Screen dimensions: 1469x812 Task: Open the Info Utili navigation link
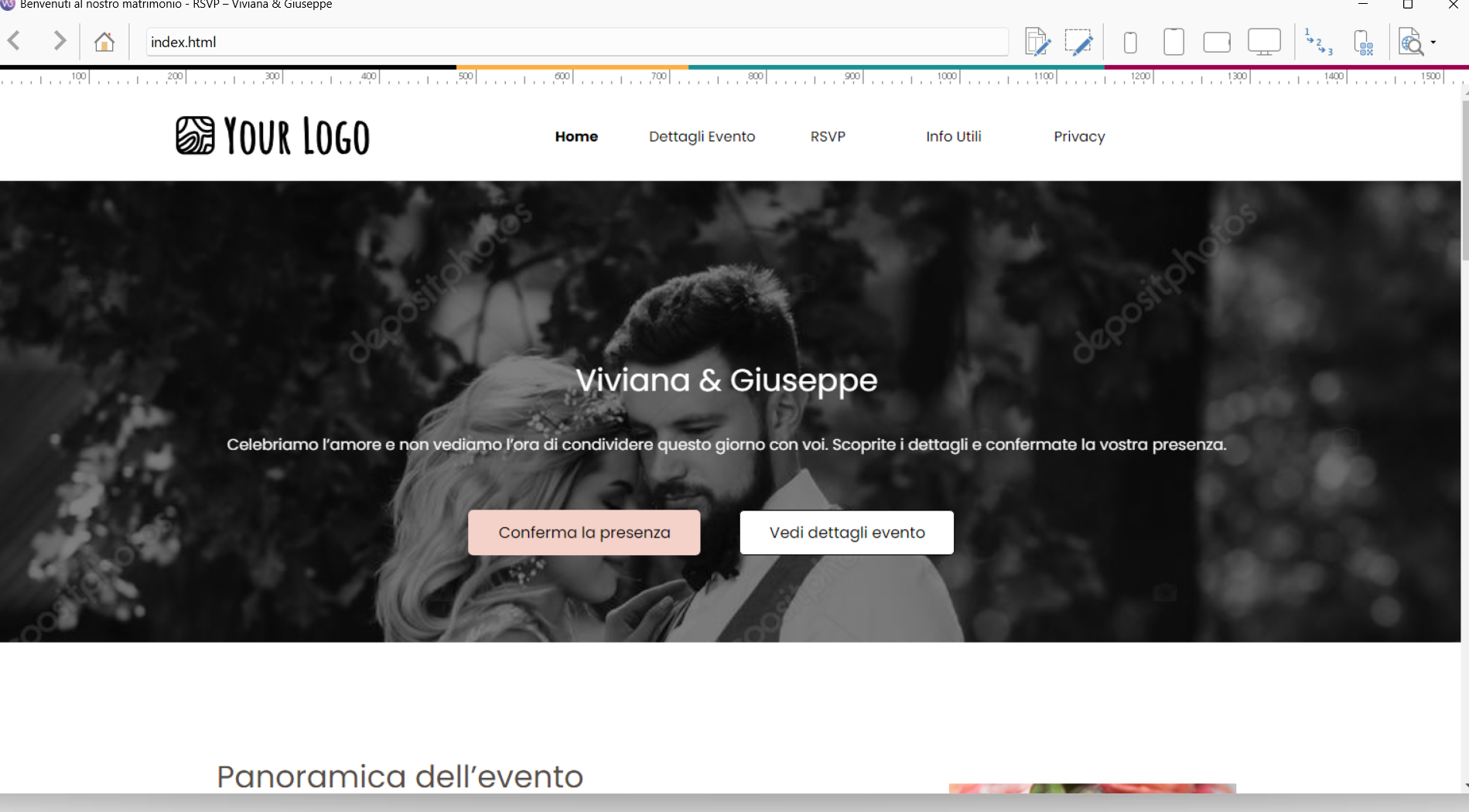click(x=953, y=137)
